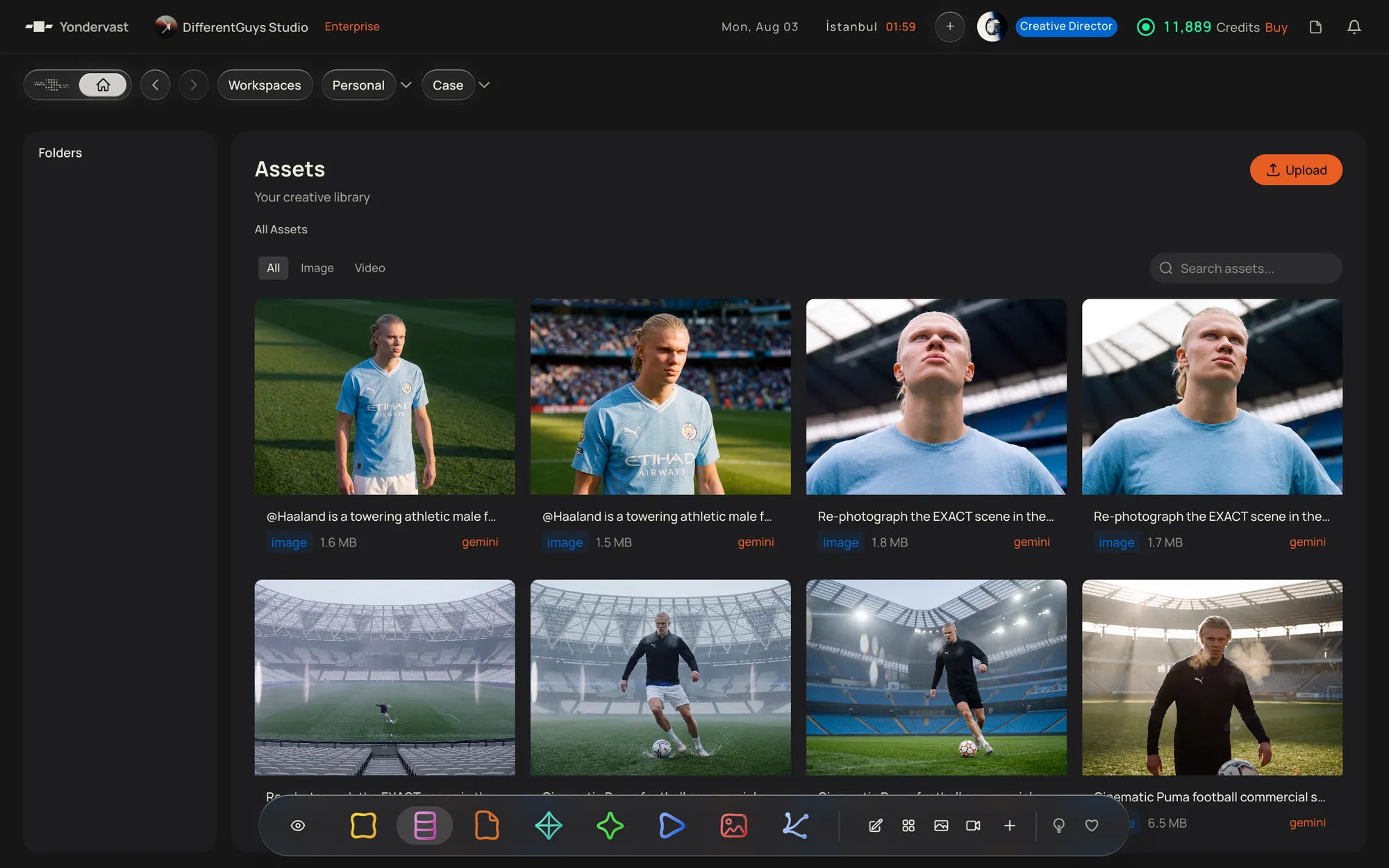
Task: Click the video camera icon in dock
Action: pyautogui.click(x=974, y=826)
